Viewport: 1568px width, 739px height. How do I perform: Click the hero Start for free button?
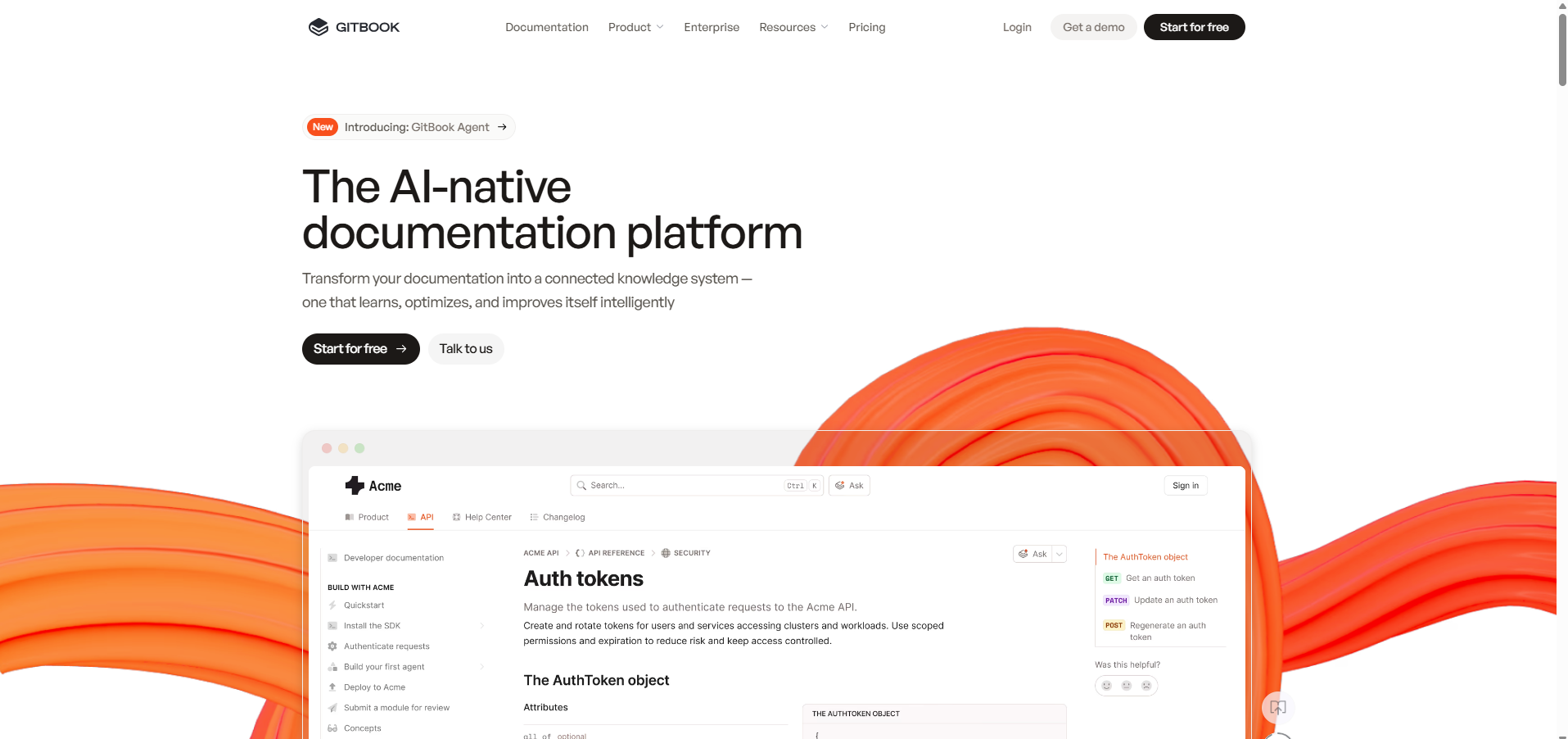tap(360, 349)
